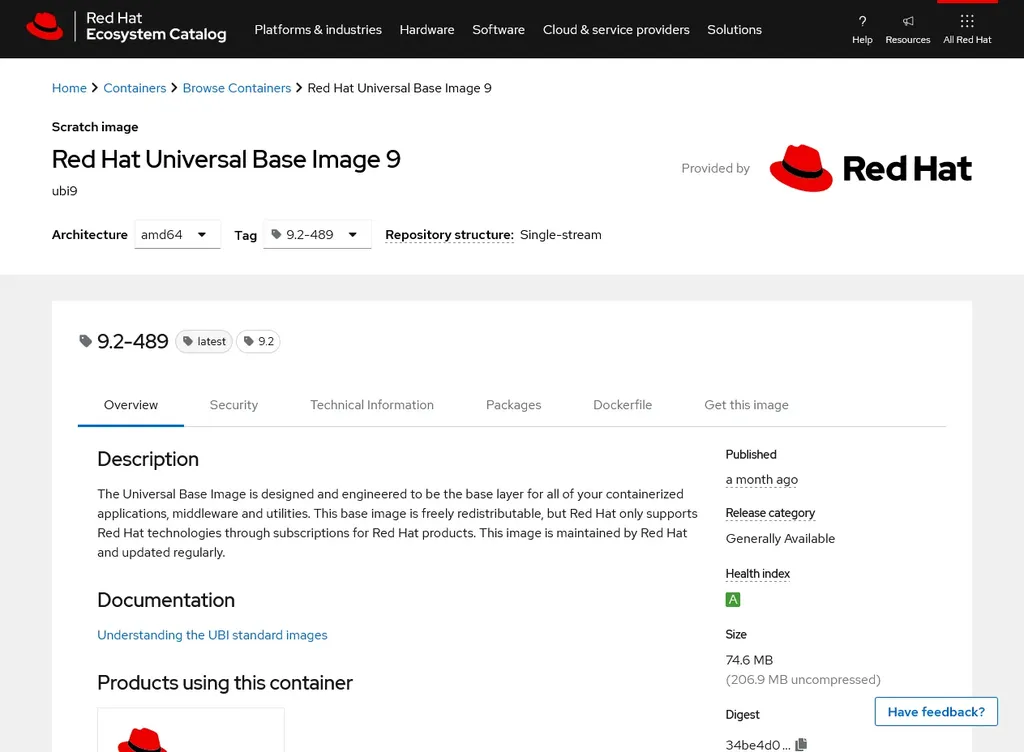
Task: Select the Overview tab
Action: pos(131,405)
